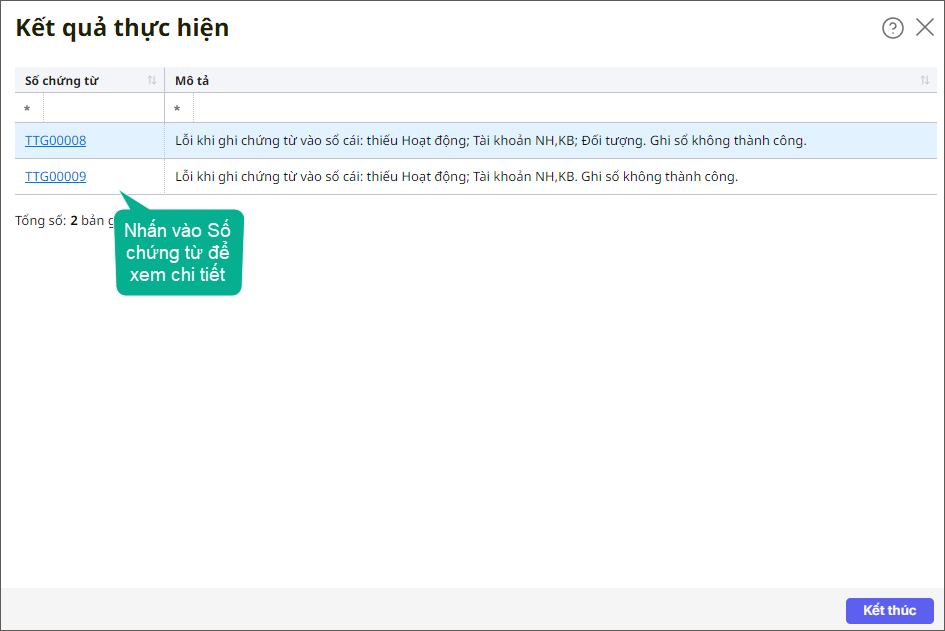The image size is (945, 631).
Task: Click sort arrows icon in Mô tả column
Action: click(x=925, y=80)
